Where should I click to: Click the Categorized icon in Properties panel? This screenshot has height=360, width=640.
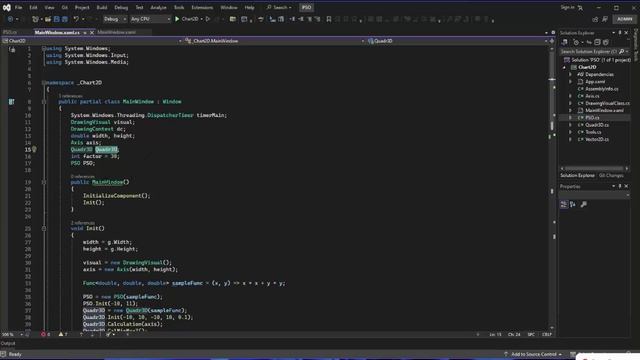tap(564, 204)
